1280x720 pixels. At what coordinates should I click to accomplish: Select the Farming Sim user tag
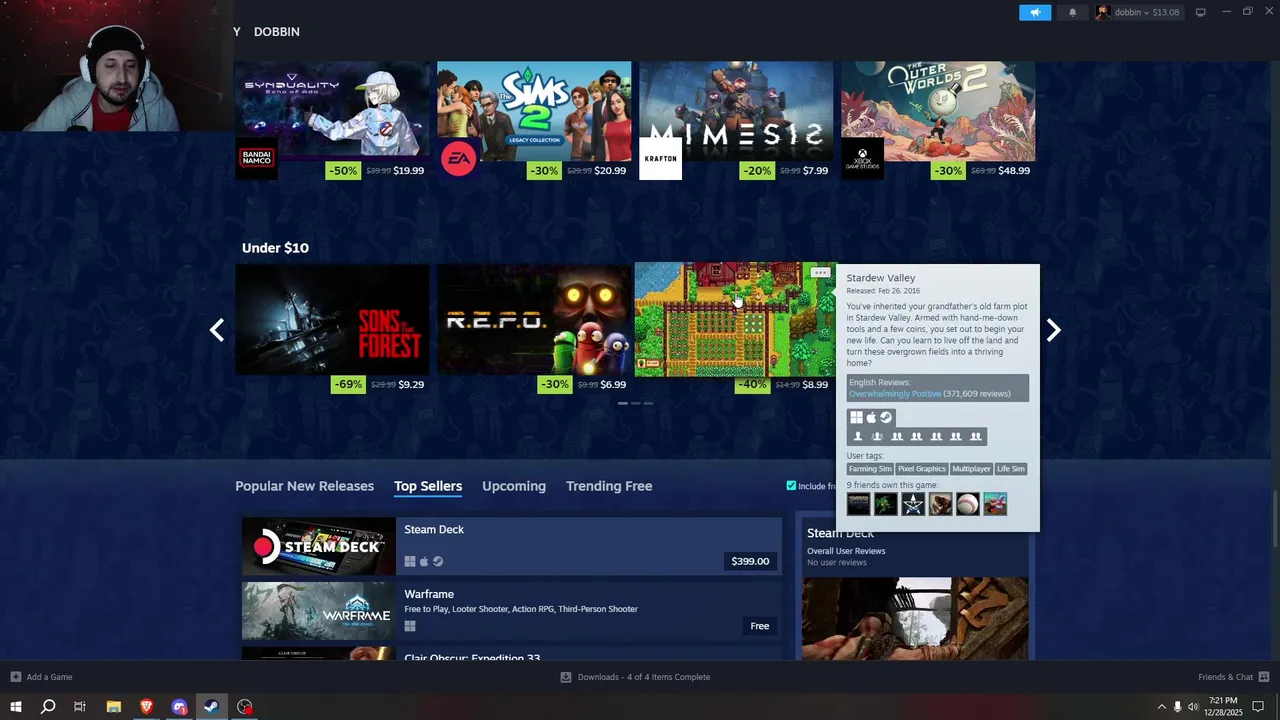(x=870, y=469)
